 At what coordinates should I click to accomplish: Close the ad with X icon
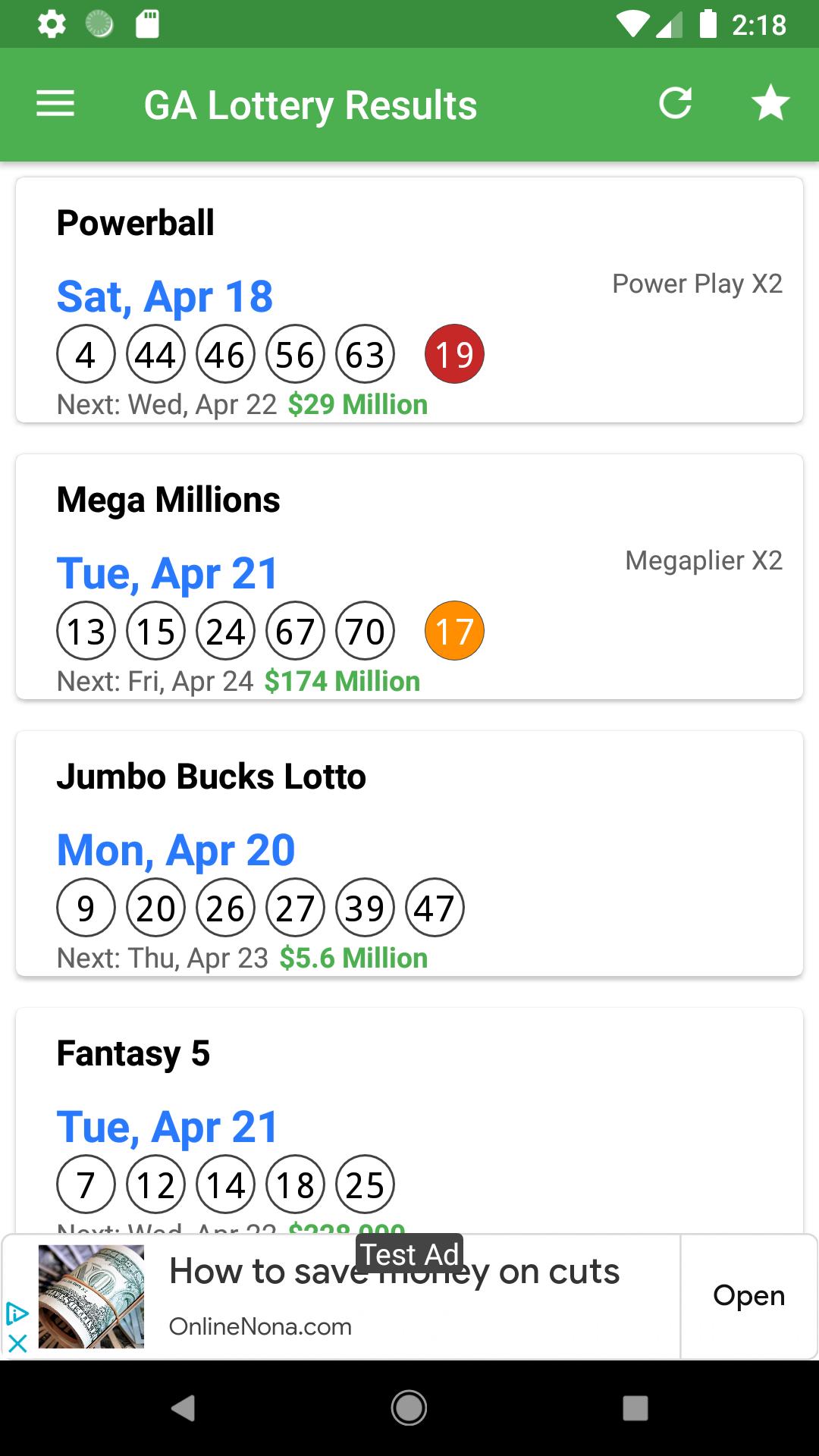tap(17, 1344)
